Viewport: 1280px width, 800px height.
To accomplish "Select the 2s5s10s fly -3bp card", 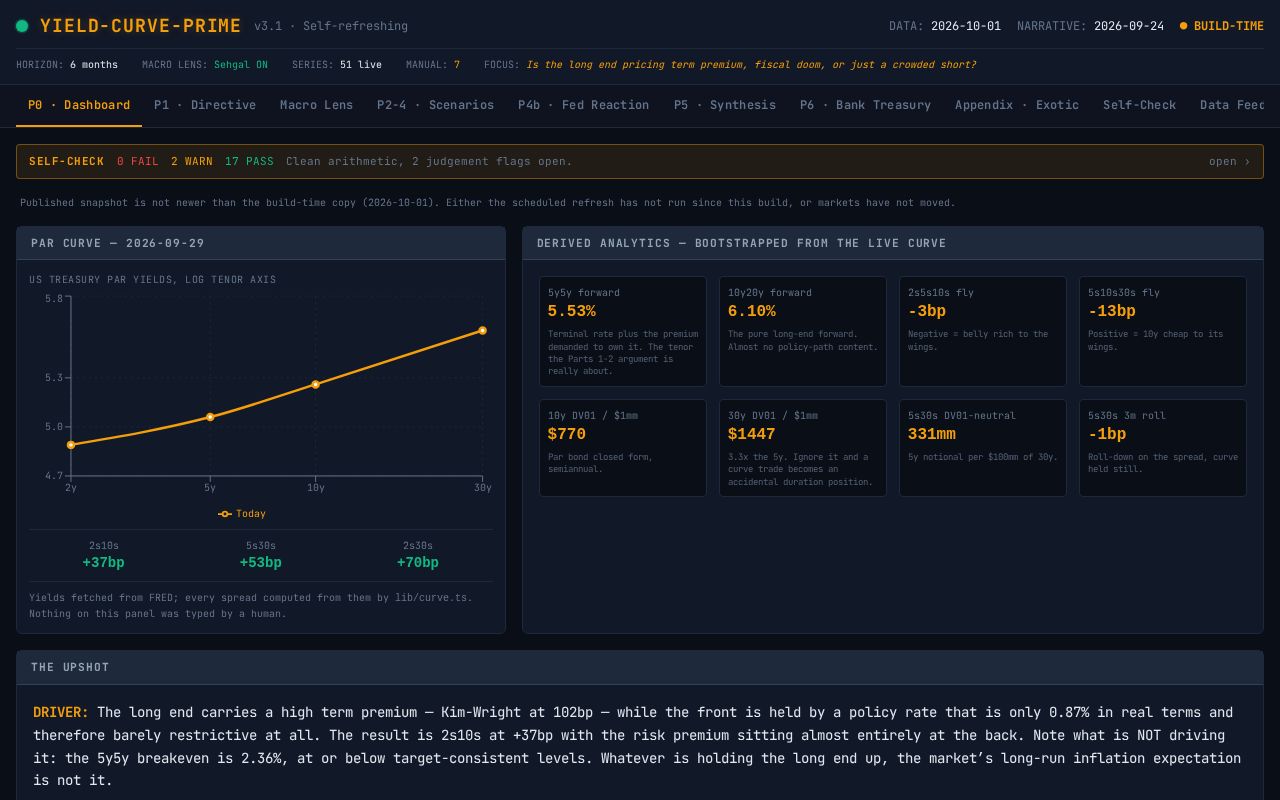I will click(x=983, y=332).
